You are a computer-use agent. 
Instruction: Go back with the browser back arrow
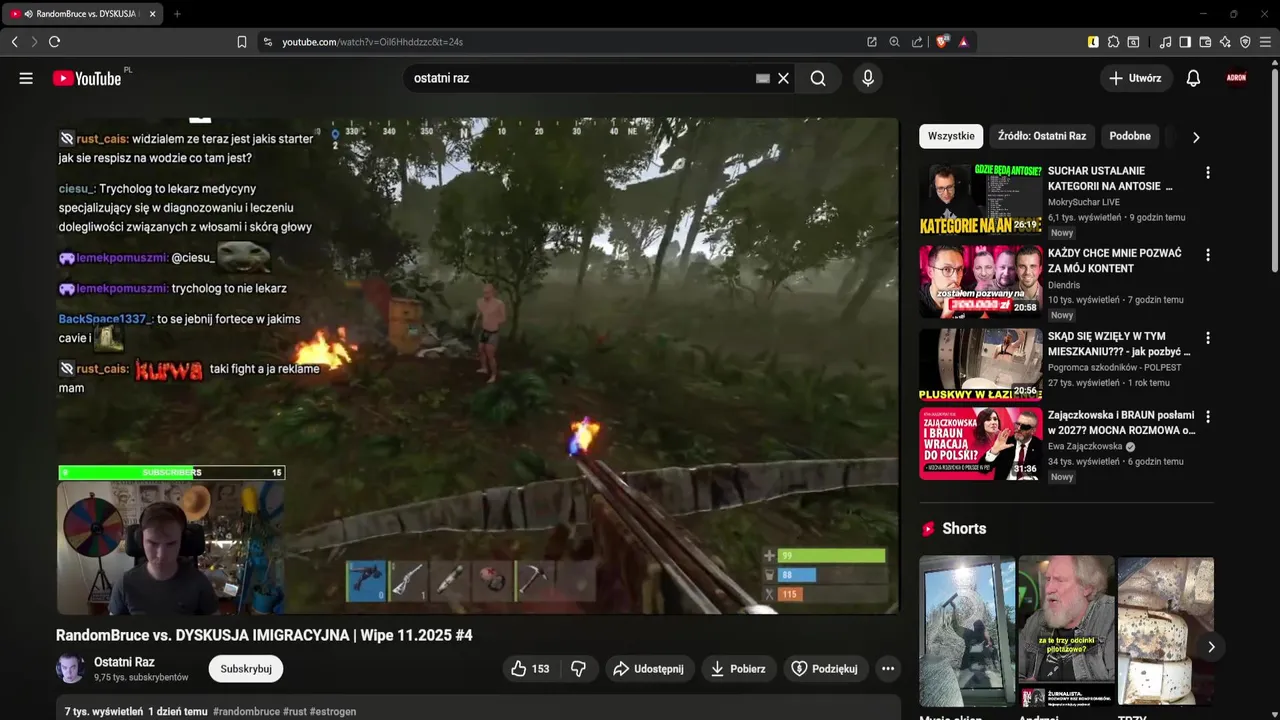pyautogui.click(x=14, y=42)
